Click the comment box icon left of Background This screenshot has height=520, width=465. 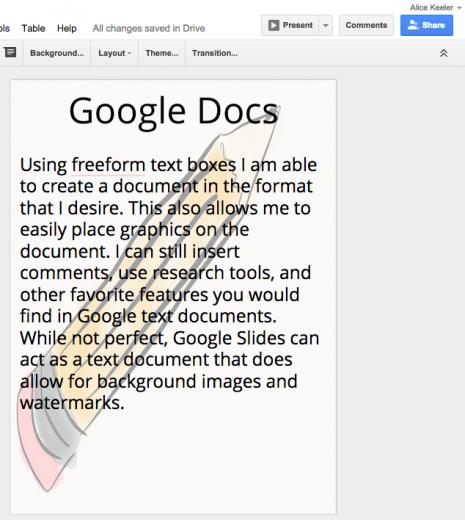10,52
